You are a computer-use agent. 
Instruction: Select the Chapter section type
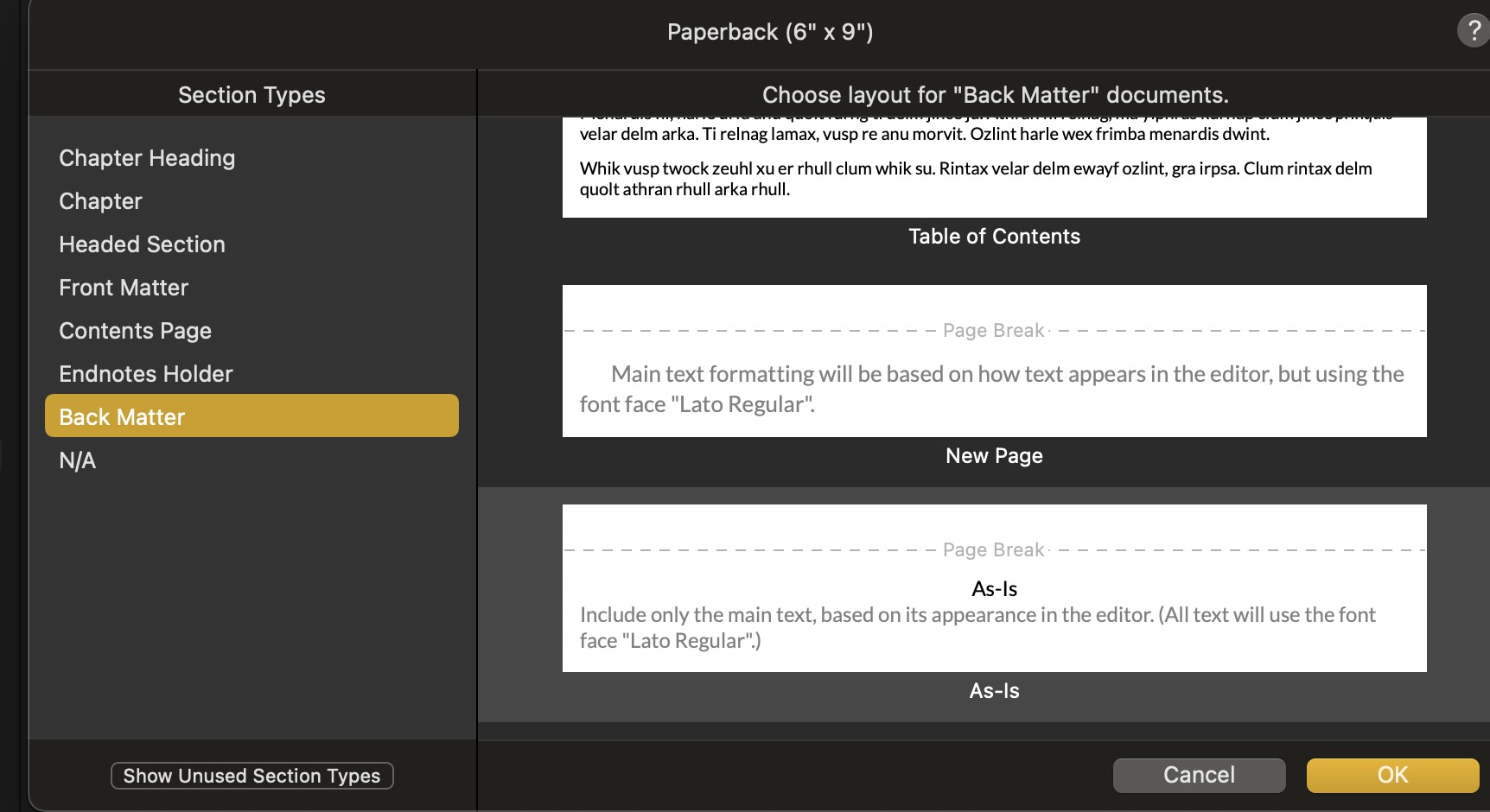100,201
